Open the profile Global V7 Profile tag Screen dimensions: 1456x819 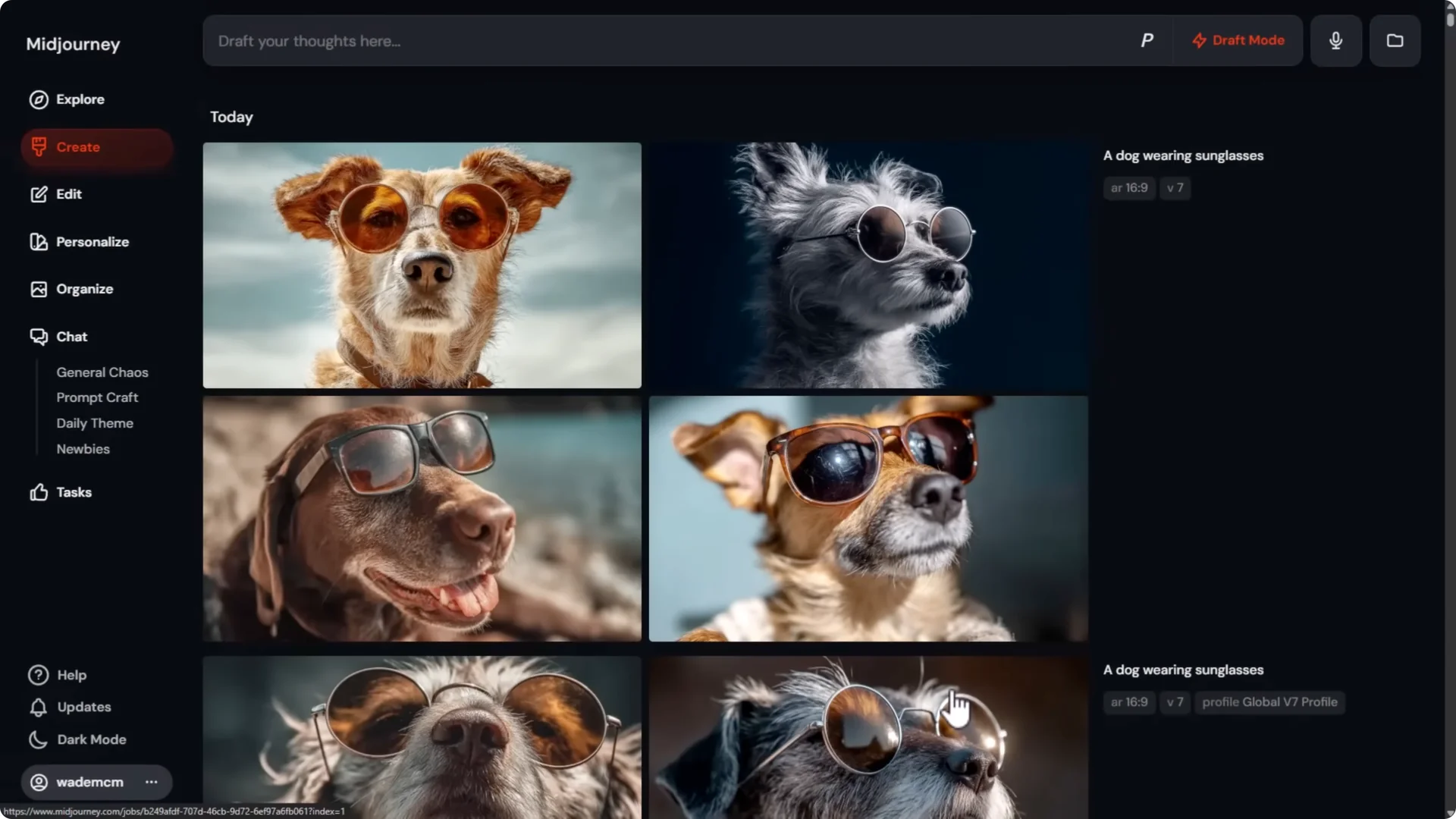(1270, 702)
